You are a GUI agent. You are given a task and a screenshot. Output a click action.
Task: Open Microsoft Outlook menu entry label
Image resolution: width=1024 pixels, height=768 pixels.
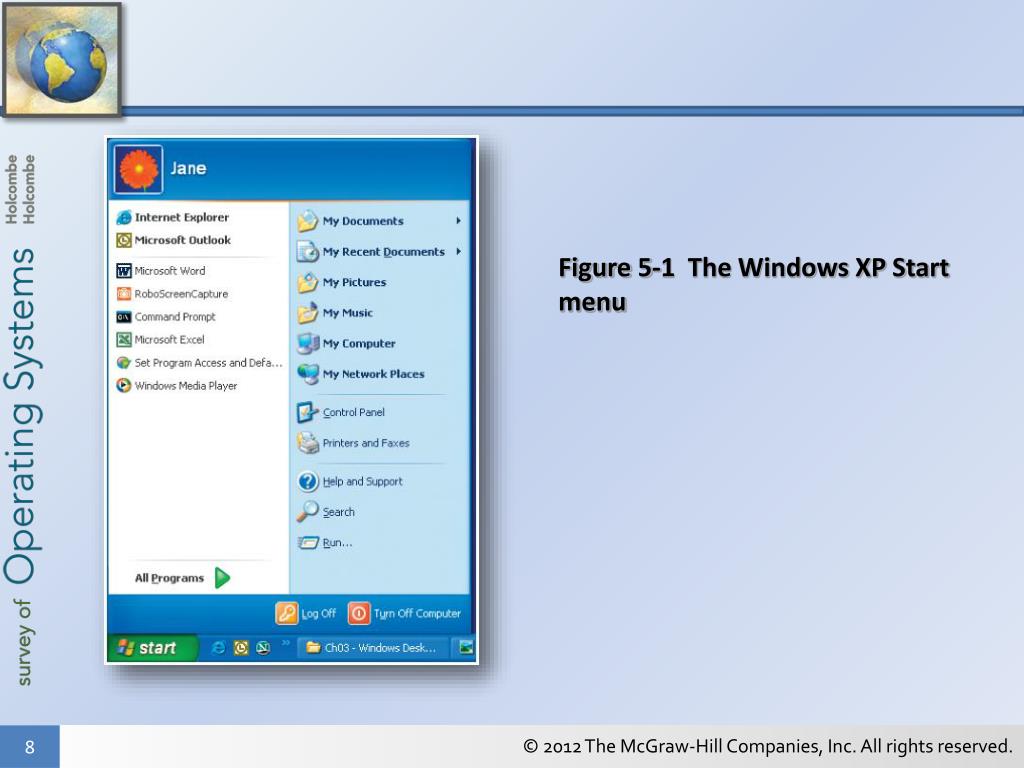[183, 240]
